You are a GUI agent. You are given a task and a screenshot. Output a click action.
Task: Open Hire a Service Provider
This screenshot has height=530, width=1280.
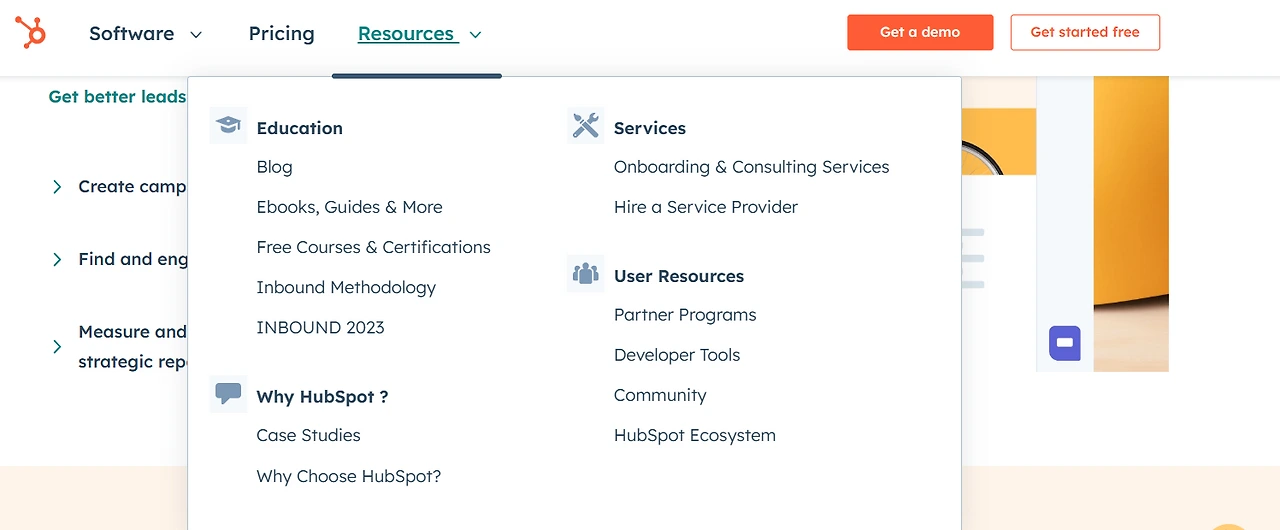pos(706,207)
